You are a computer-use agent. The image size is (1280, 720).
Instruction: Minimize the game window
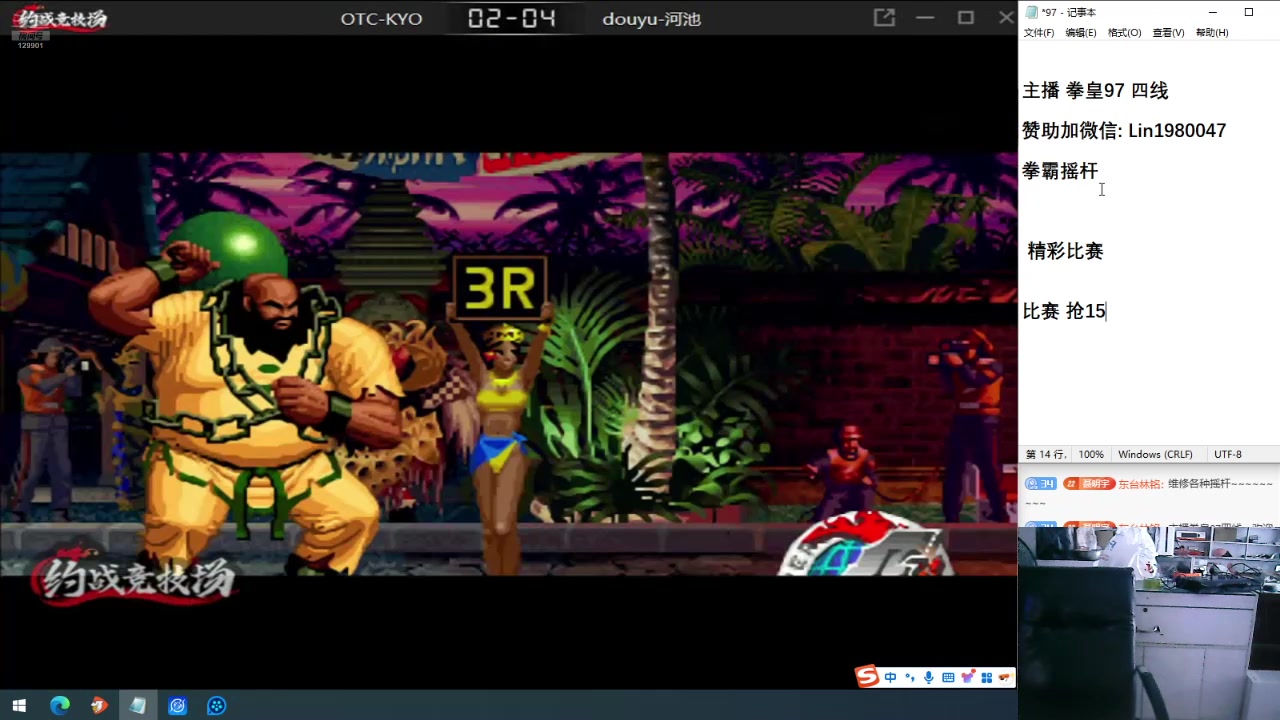(925, 18)
